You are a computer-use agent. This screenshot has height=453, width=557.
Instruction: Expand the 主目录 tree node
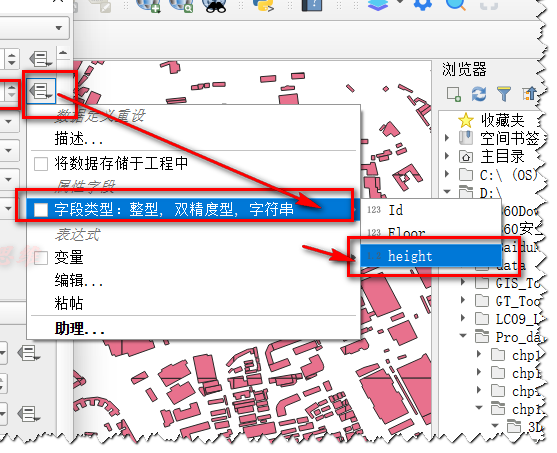(447, 156)
